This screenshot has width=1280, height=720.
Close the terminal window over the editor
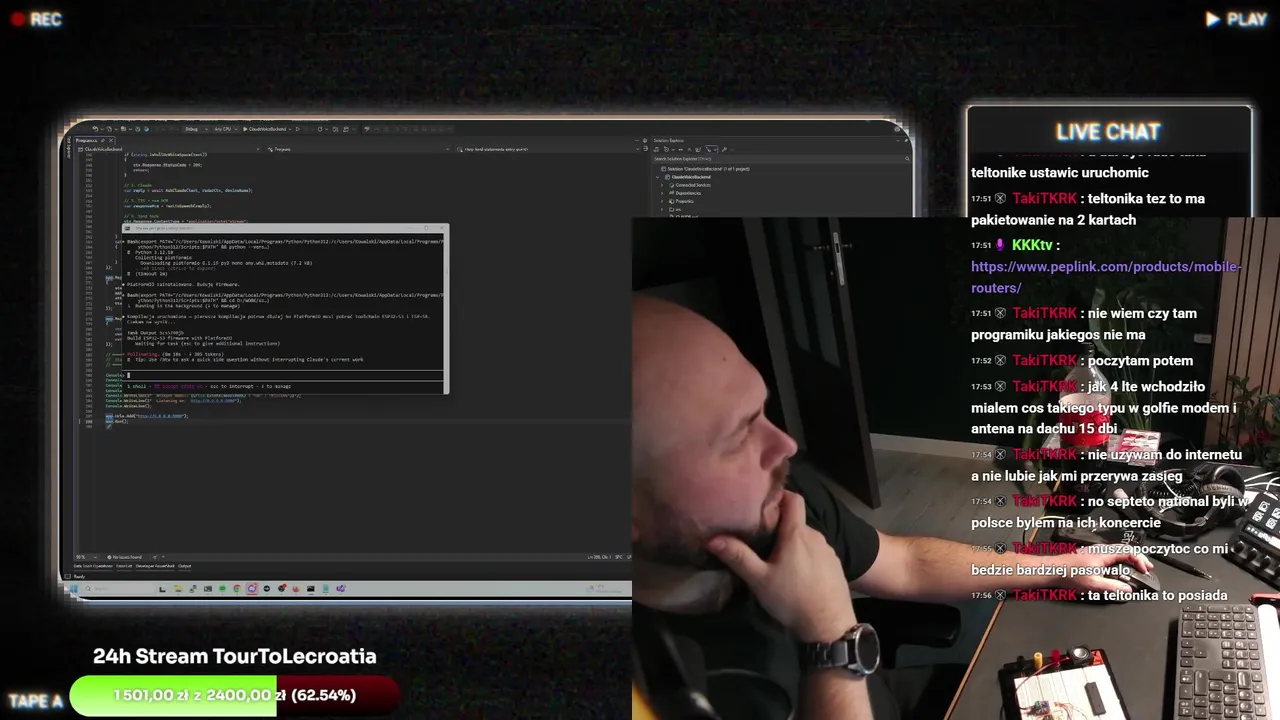[442, 228]
